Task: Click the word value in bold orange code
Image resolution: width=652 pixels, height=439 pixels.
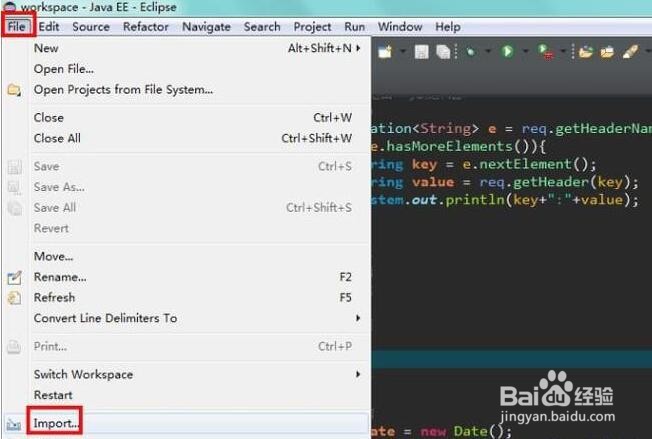Action: click(432, 182)
